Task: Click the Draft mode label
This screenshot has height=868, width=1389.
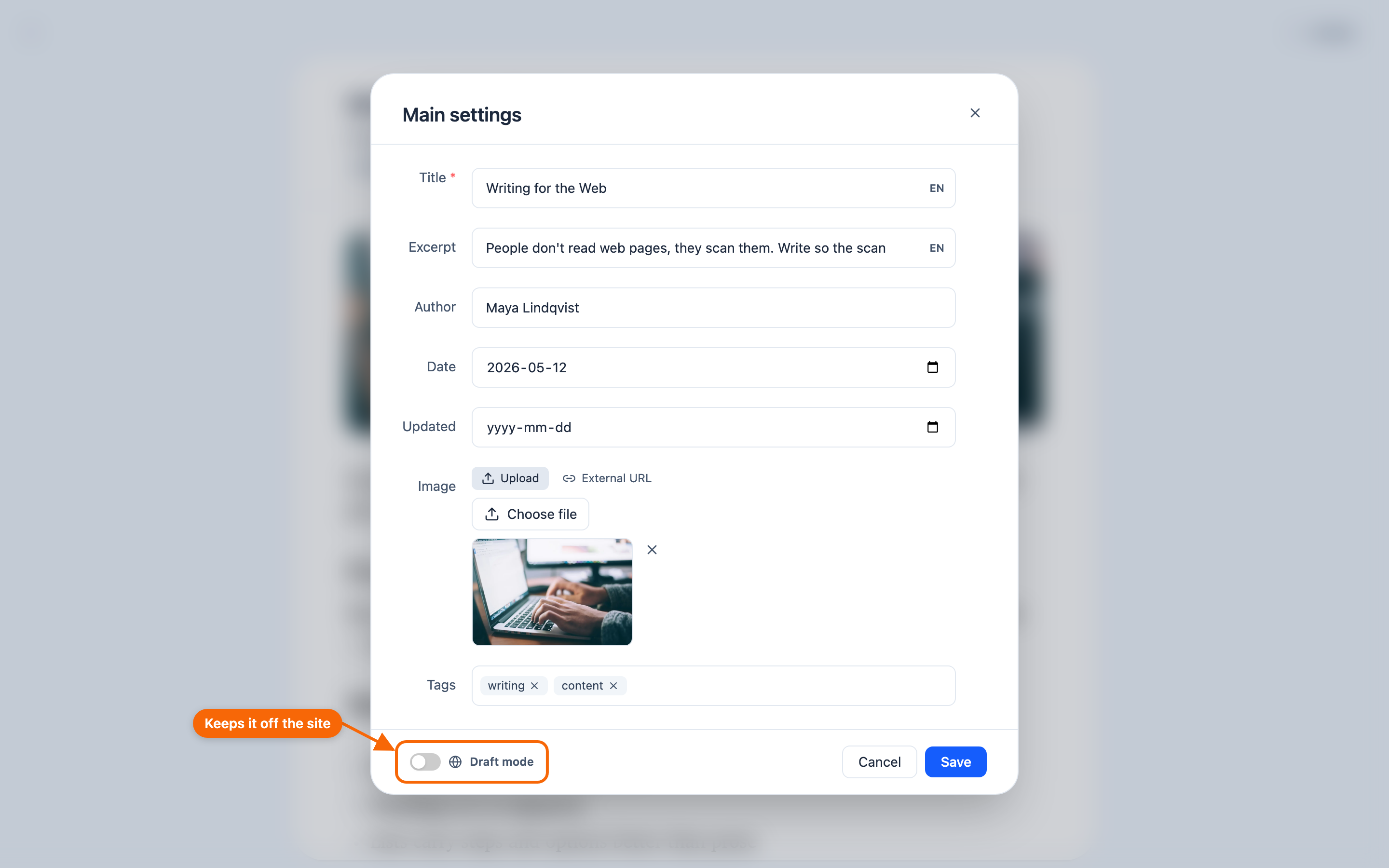Action: (x=501, y=762)
